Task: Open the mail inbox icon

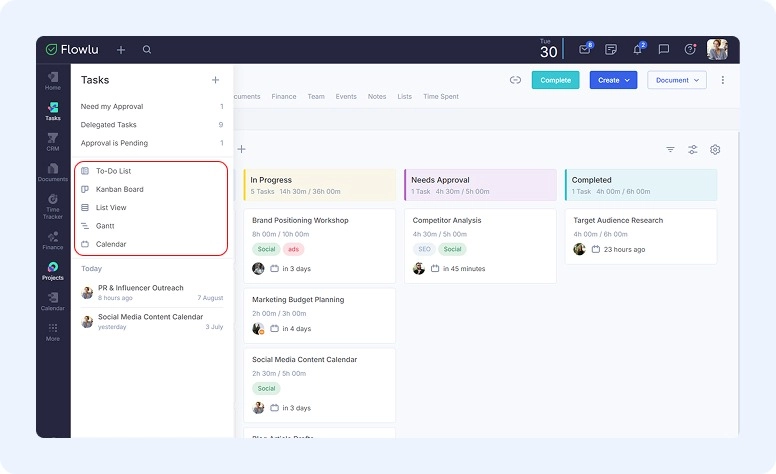Action: [585, 49]
